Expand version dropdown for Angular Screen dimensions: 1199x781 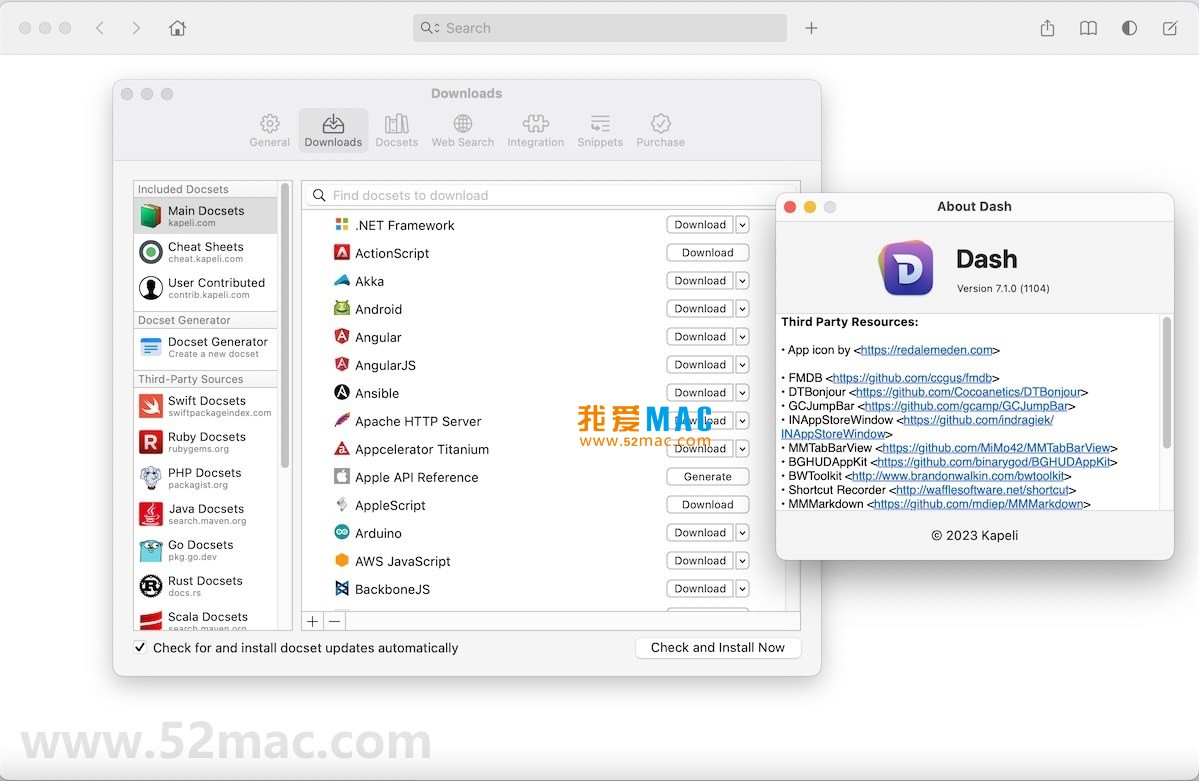742,337
